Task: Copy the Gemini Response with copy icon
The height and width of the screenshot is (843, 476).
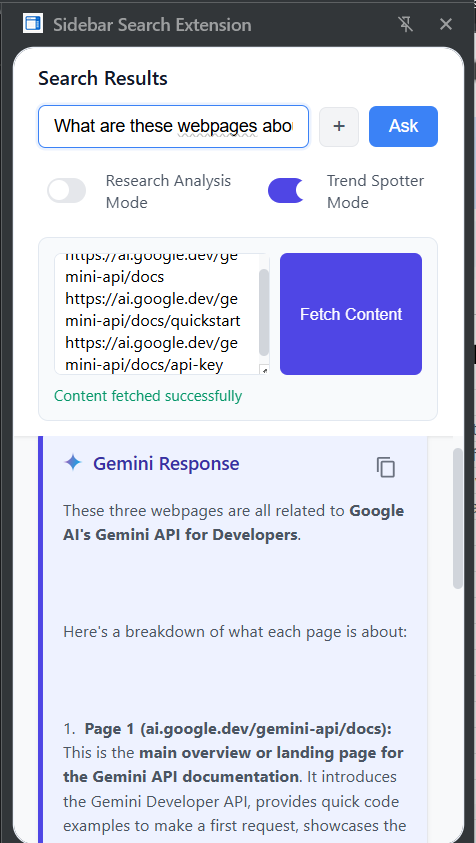Action: (386, 467)
